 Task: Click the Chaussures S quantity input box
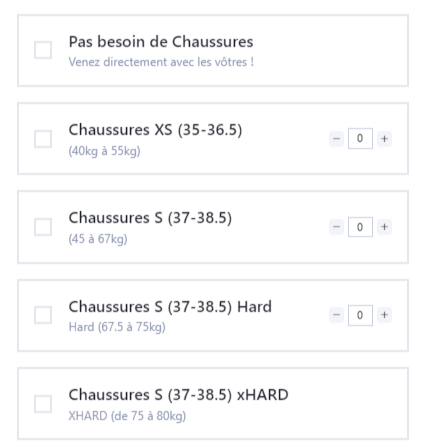(360, 227)
